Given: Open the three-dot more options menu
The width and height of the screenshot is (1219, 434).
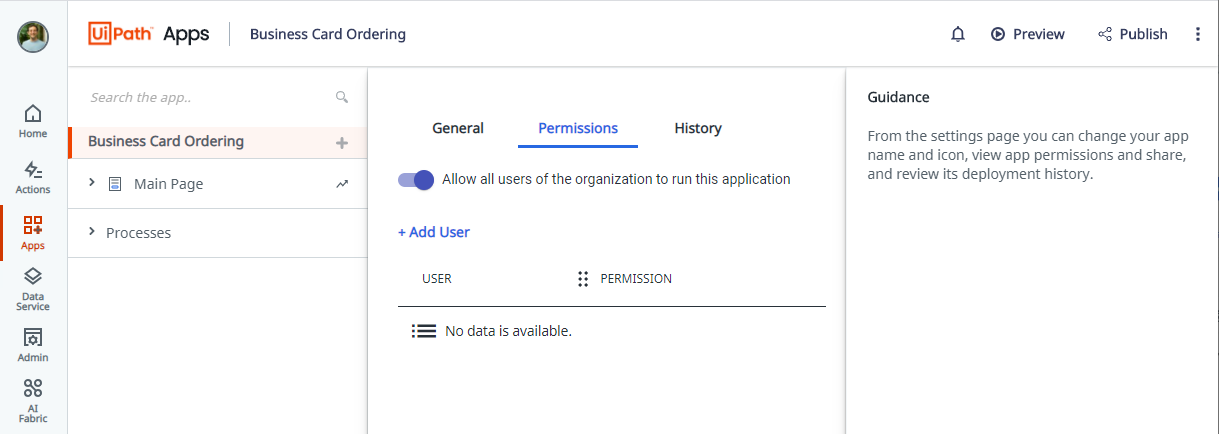Looking at the screenshot, I should (1198, 34).
